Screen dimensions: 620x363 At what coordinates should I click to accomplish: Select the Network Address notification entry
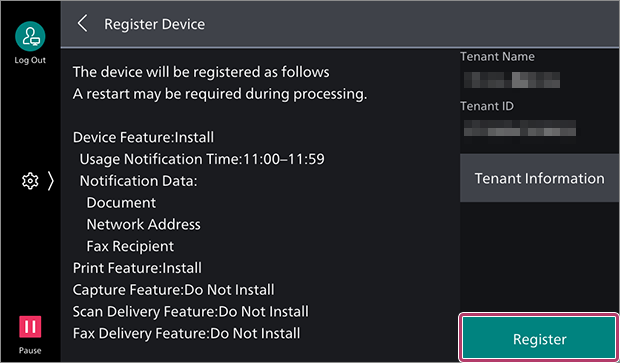pyautogui.click(x=143, y=225)
